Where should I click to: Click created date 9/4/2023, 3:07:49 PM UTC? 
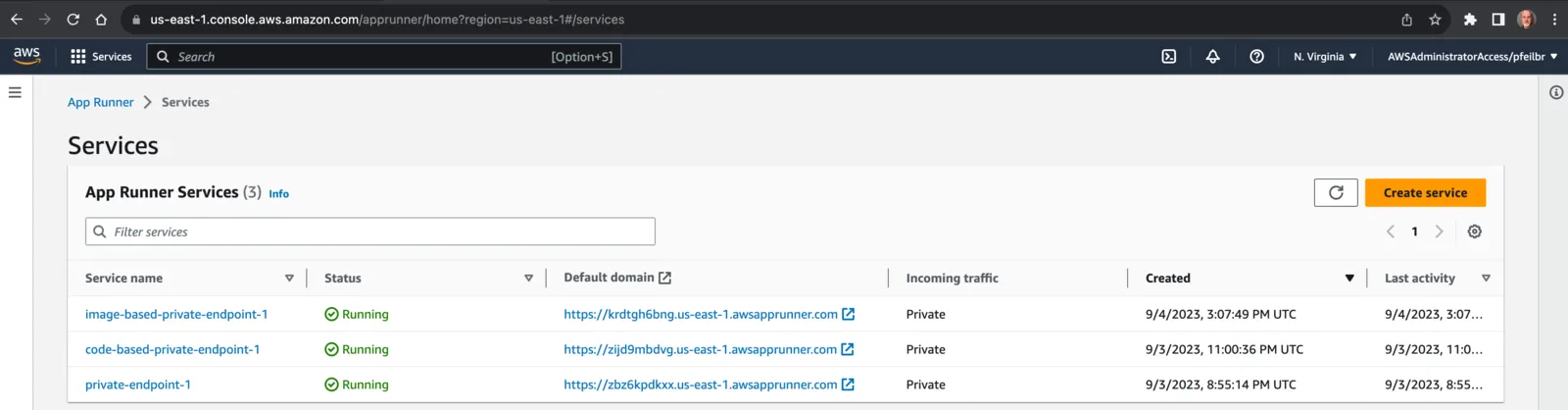(1220, 315)
